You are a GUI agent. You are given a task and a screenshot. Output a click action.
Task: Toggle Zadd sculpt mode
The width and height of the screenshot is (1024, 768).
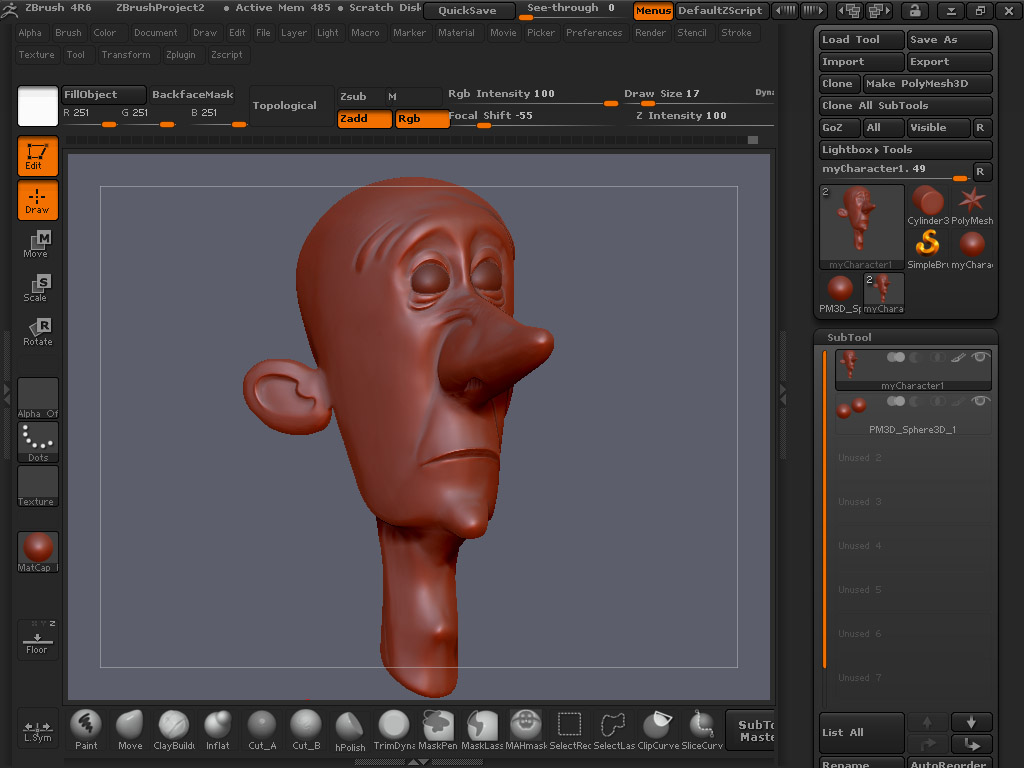coord(364,119)
